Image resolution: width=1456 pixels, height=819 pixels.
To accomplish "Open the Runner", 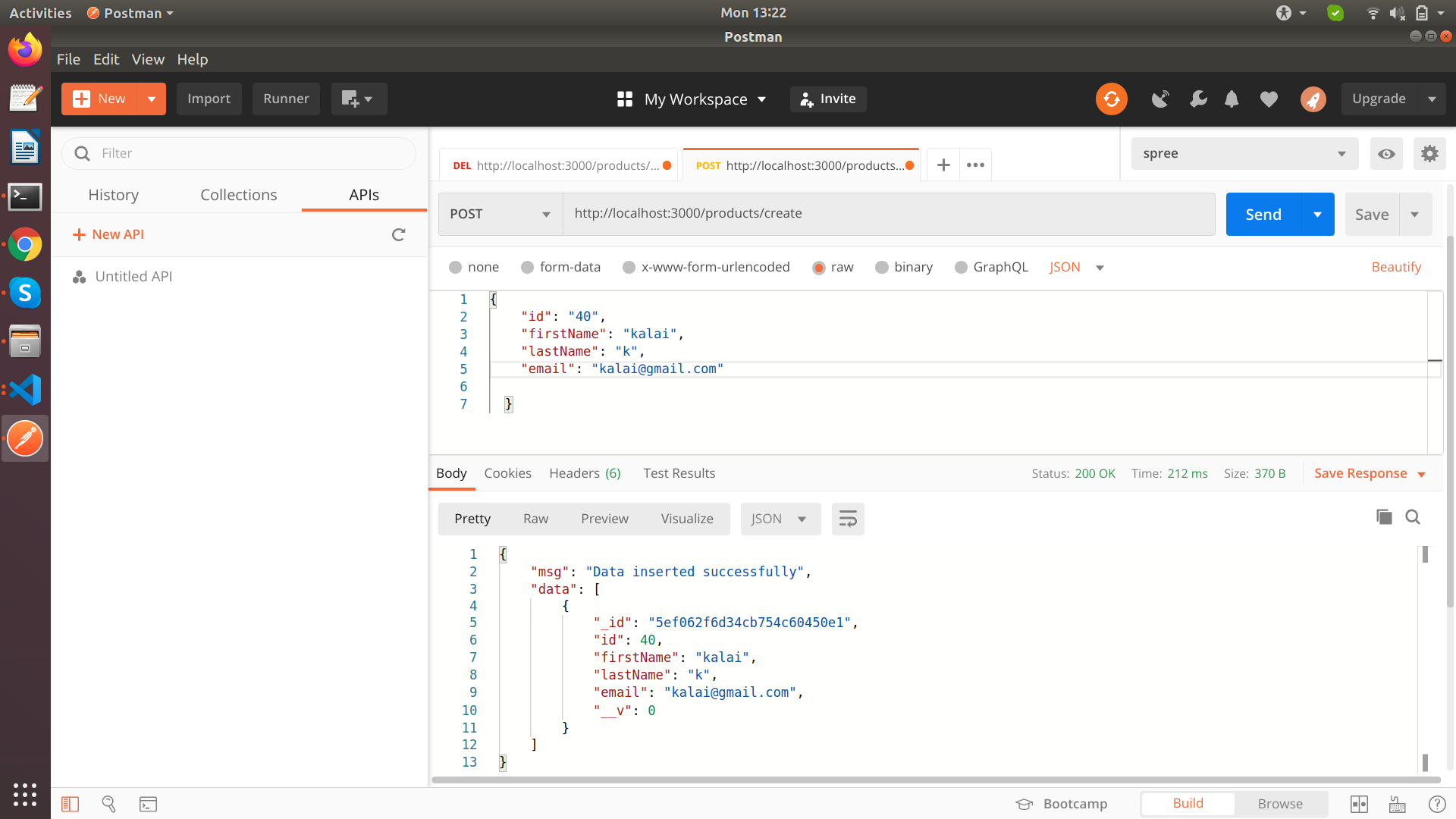I will (286, 99).
